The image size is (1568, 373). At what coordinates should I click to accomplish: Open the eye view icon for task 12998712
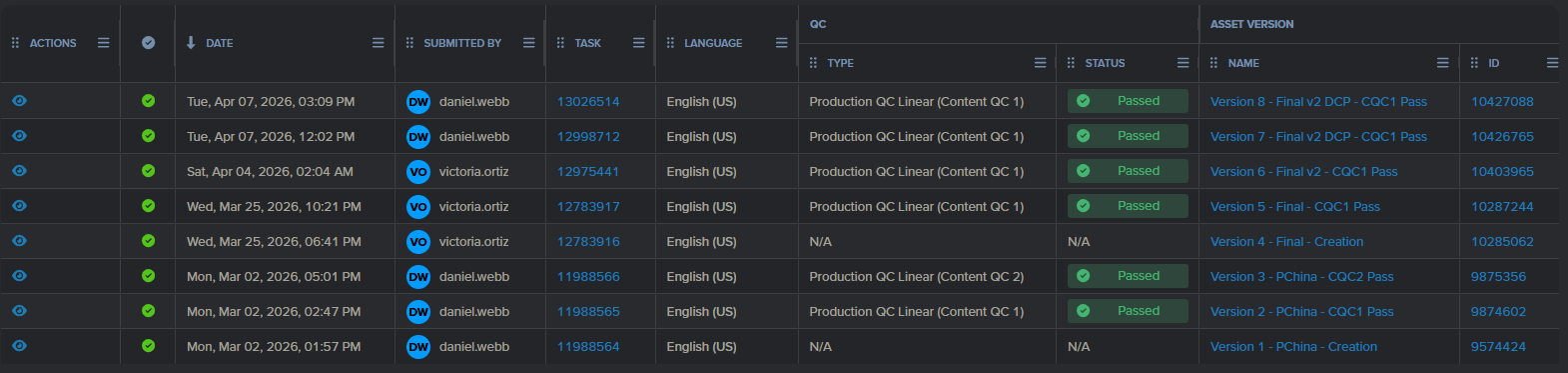19,136
